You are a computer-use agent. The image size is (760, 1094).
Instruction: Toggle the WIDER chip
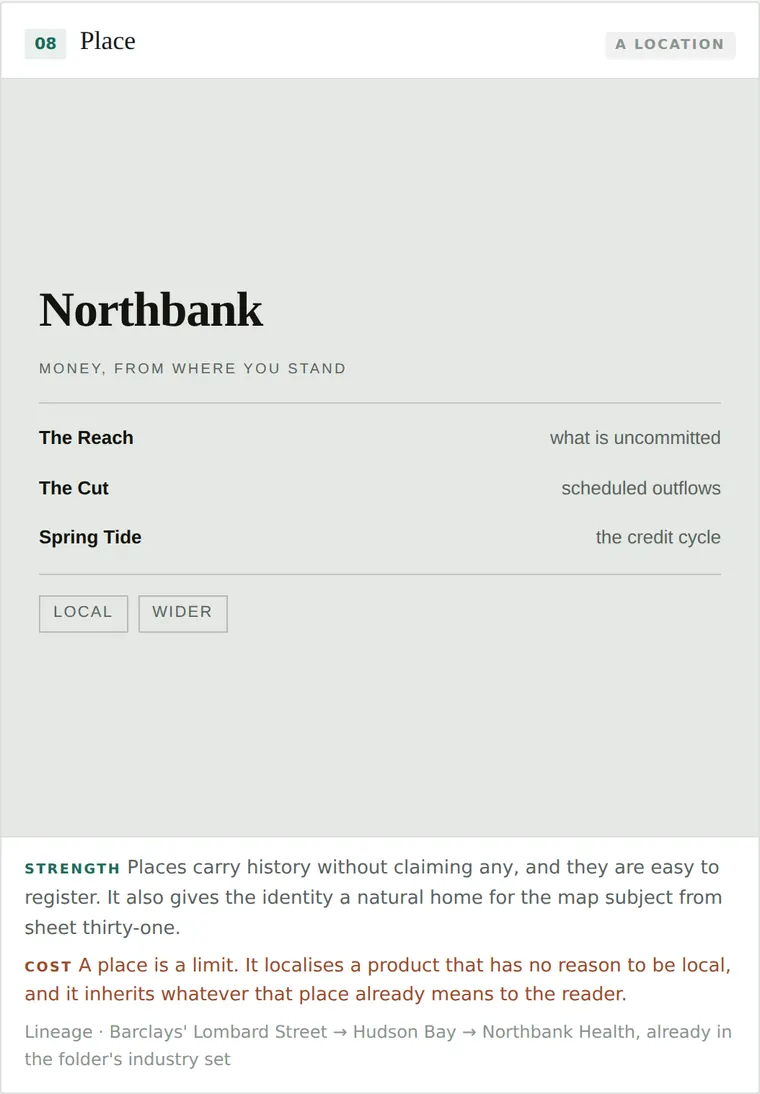(x=183, y=614)
